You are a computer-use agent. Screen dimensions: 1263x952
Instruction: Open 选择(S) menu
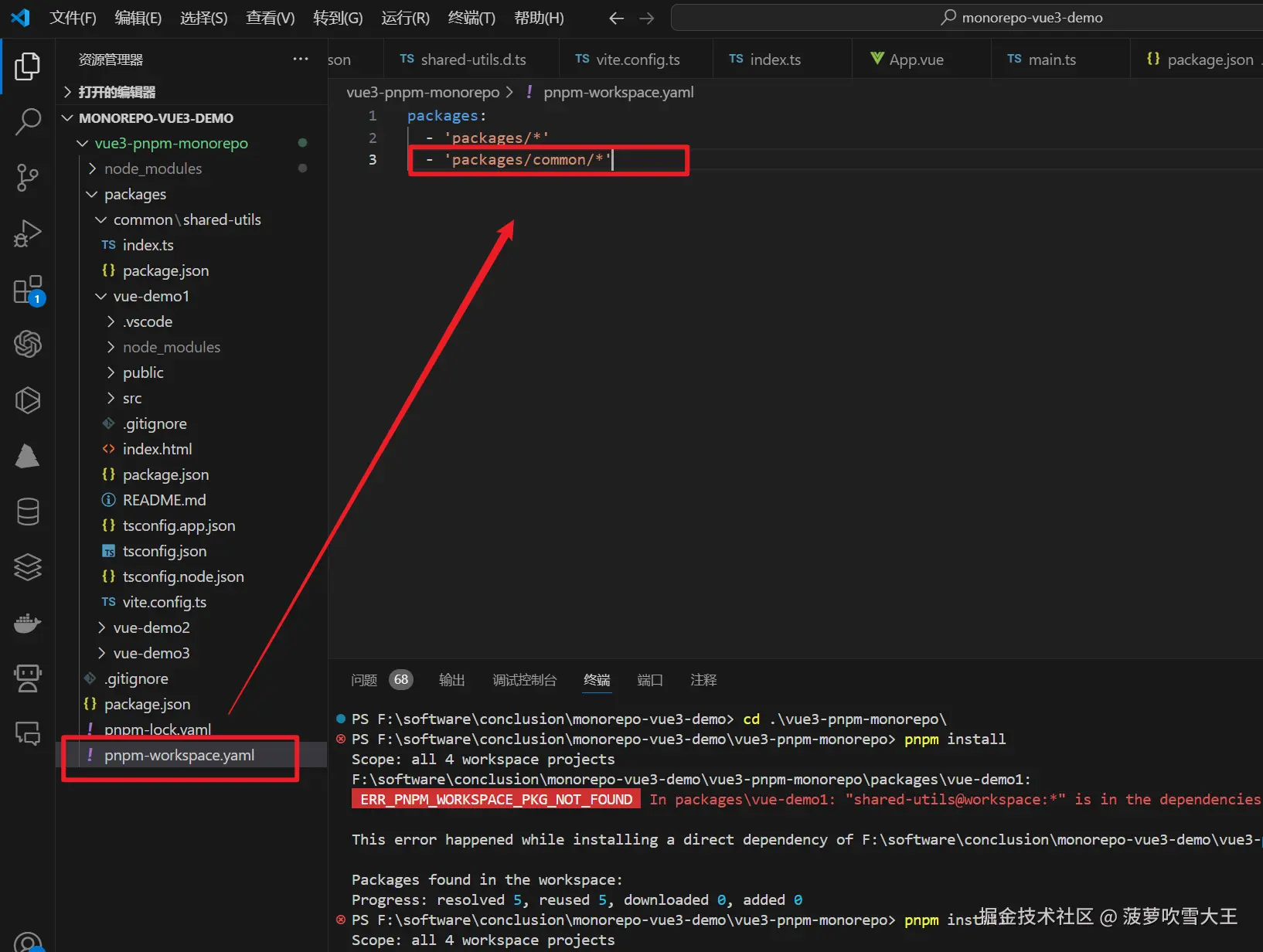coord(204,18)
